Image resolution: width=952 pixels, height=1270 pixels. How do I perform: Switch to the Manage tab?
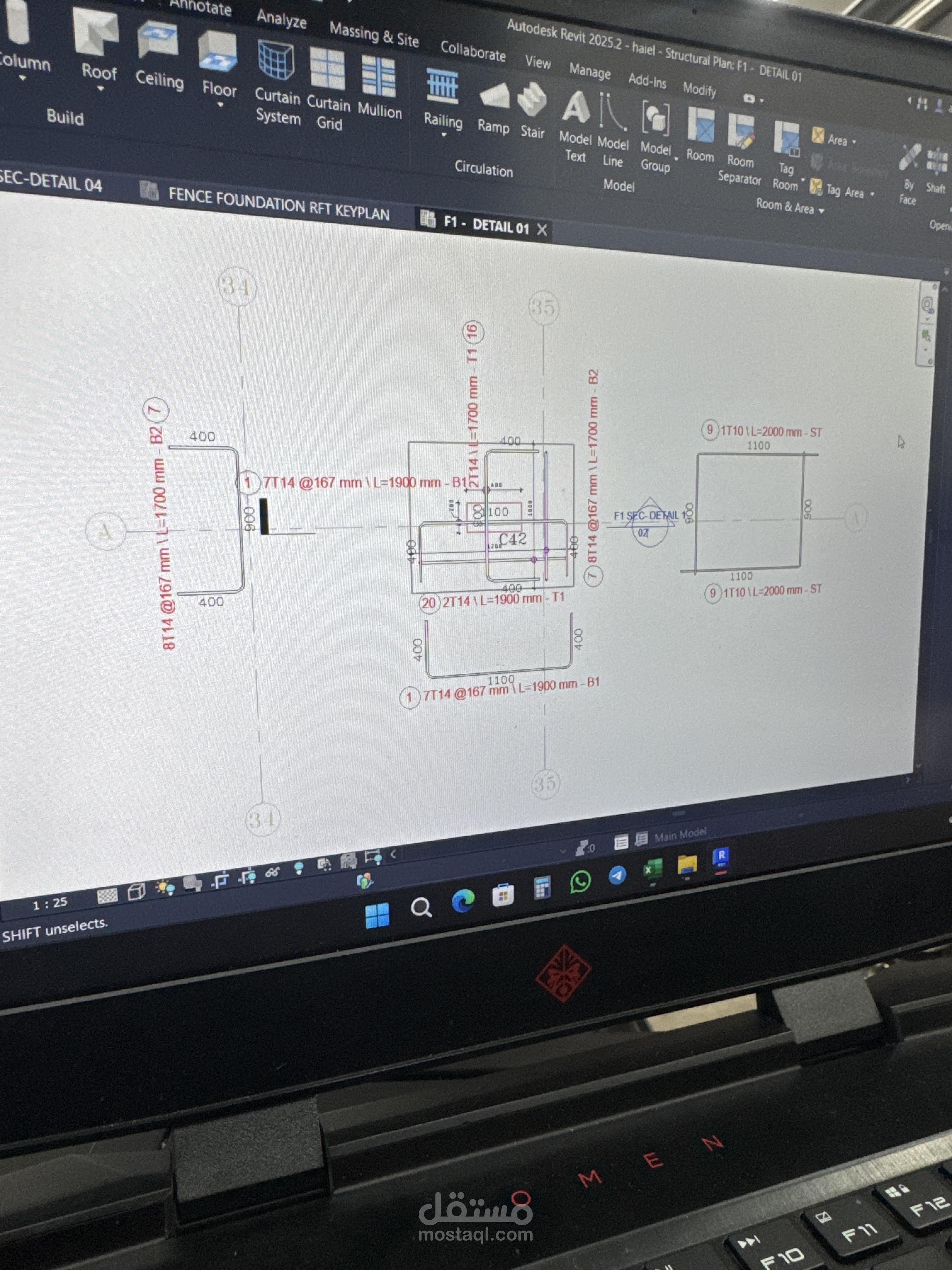tap(589, 71)
